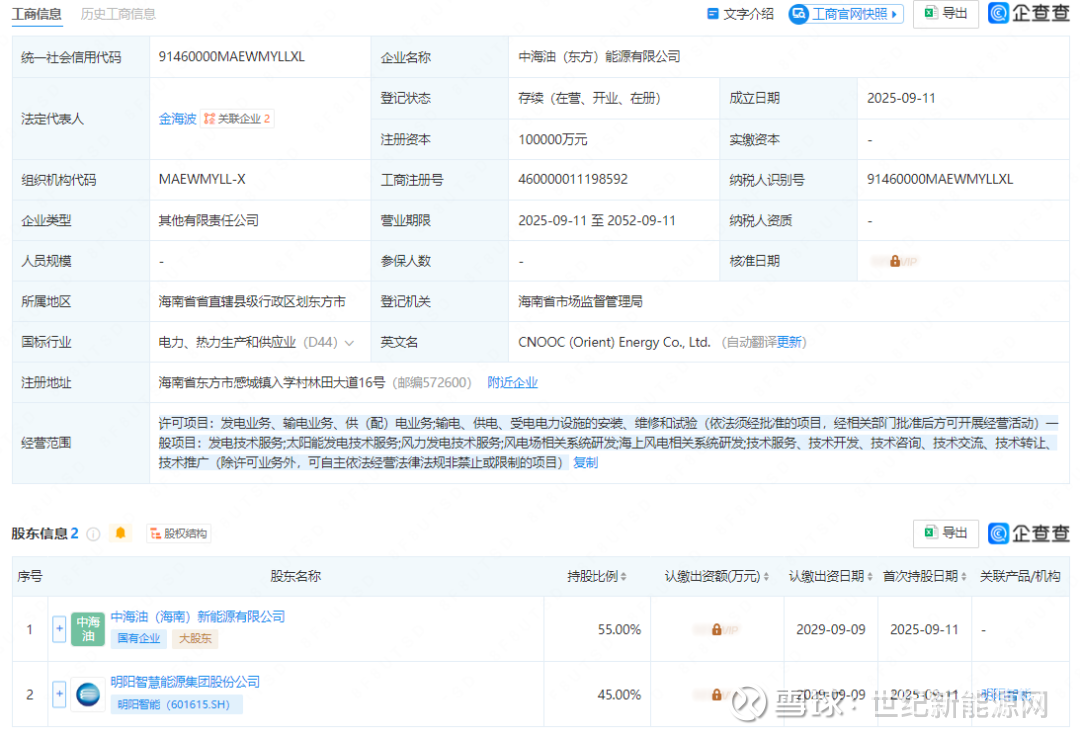The width and height of the screenshot is (1080, 737).
Task: Export business info via top 导出 button
Action: [x=945, y=14]
